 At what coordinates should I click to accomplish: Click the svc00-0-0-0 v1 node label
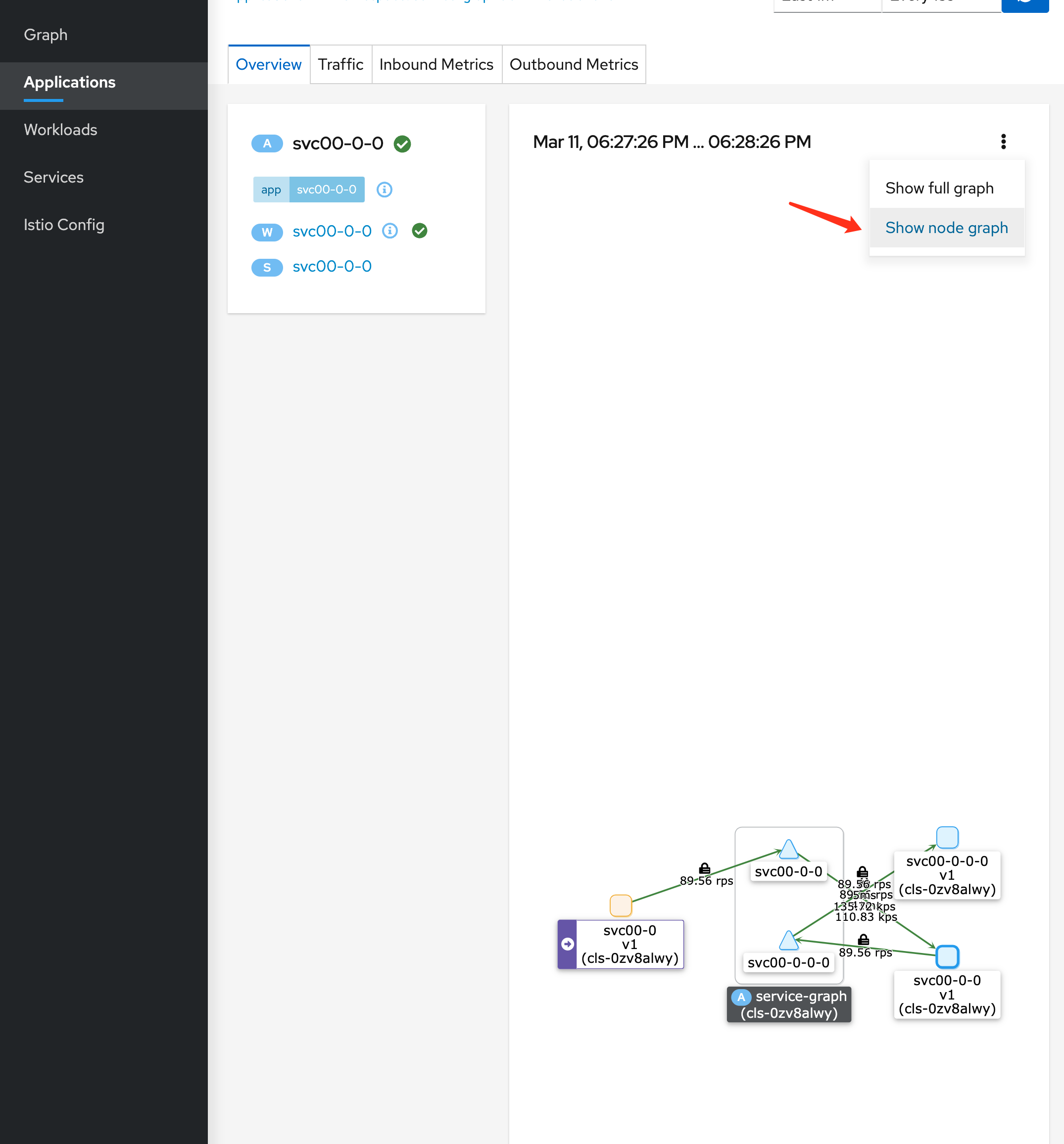947,875
